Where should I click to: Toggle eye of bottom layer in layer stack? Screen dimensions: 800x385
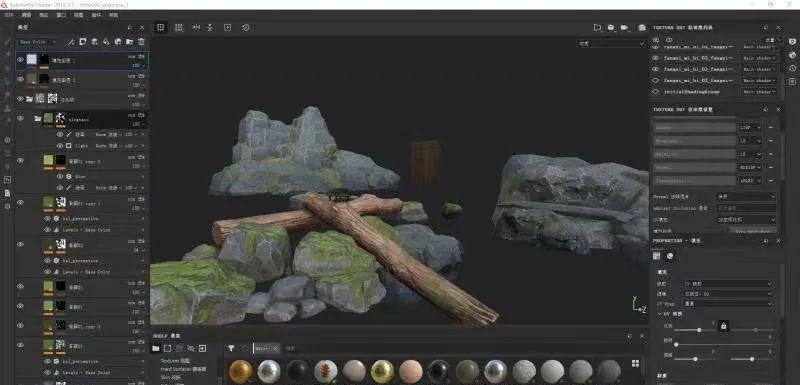click(20, 345)
